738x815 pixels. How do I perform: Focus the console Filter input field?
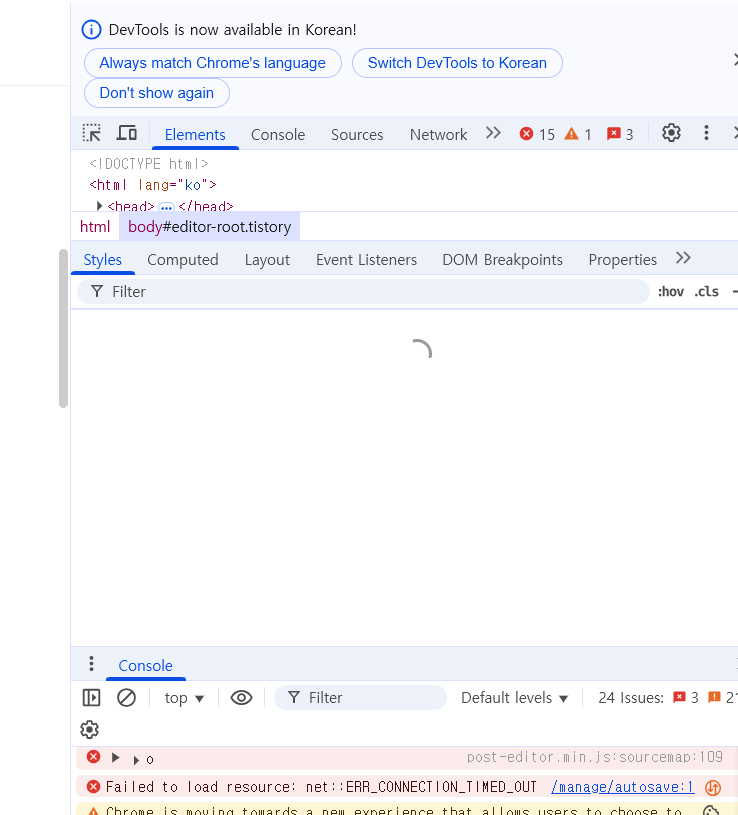click(x=360, y=698)
